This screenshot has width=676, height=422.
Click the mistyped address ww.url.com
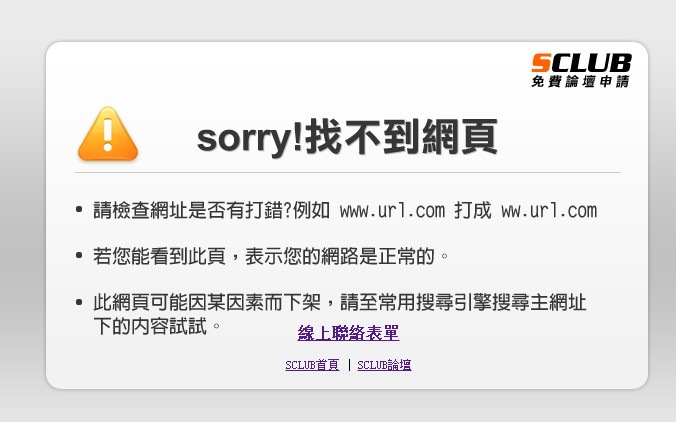(549, 211)
